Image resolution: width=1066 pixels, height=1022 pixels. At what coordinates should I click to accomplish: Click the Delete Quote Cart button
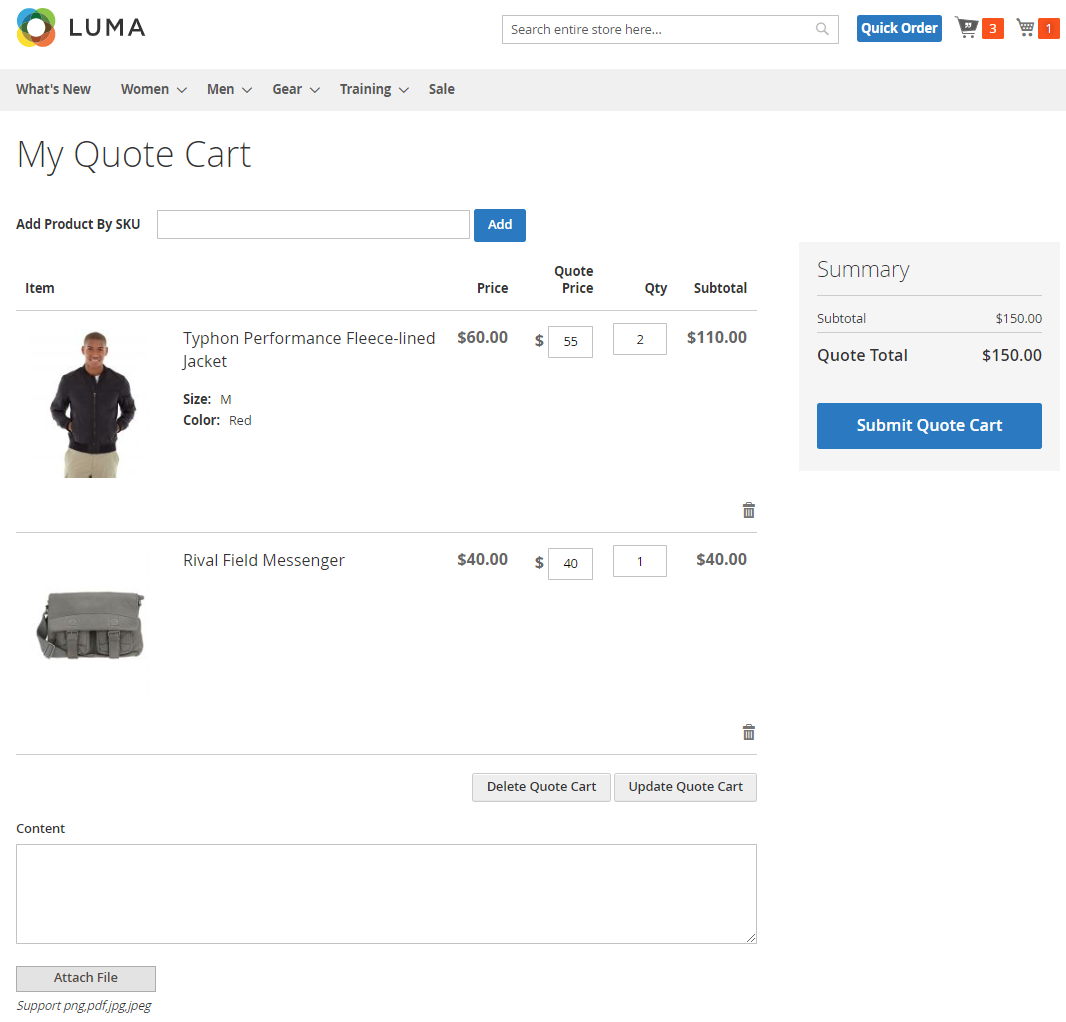(541, 787)
